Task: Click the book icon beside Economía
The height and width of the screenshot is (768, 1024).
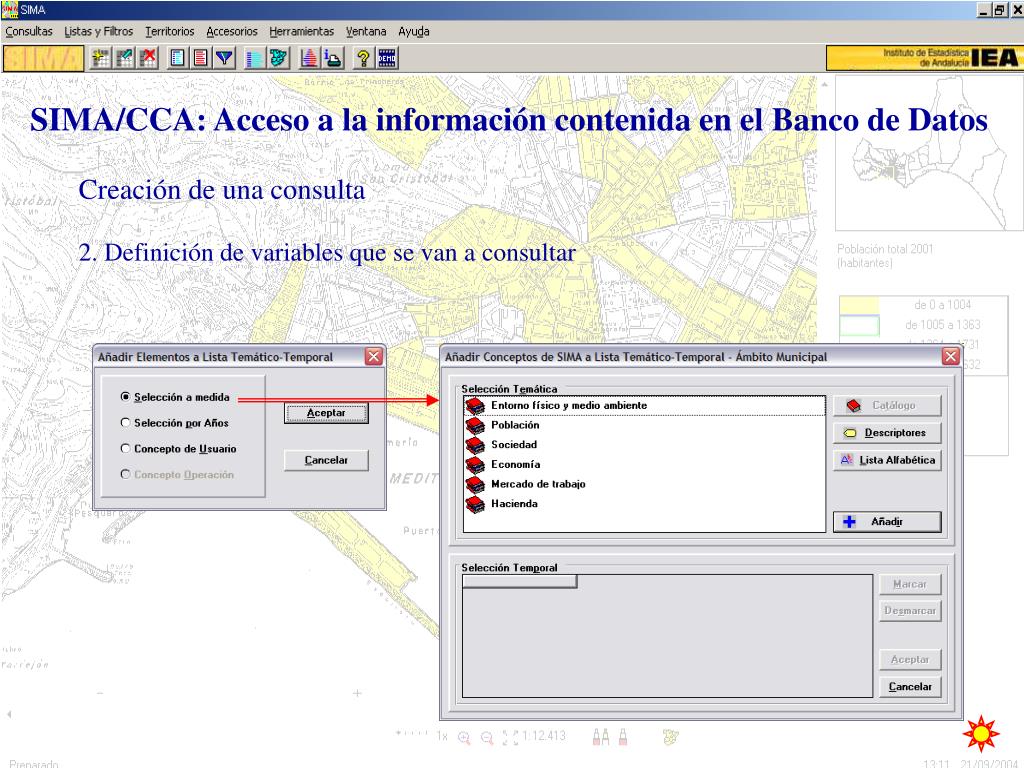Action: coord(475,465)
